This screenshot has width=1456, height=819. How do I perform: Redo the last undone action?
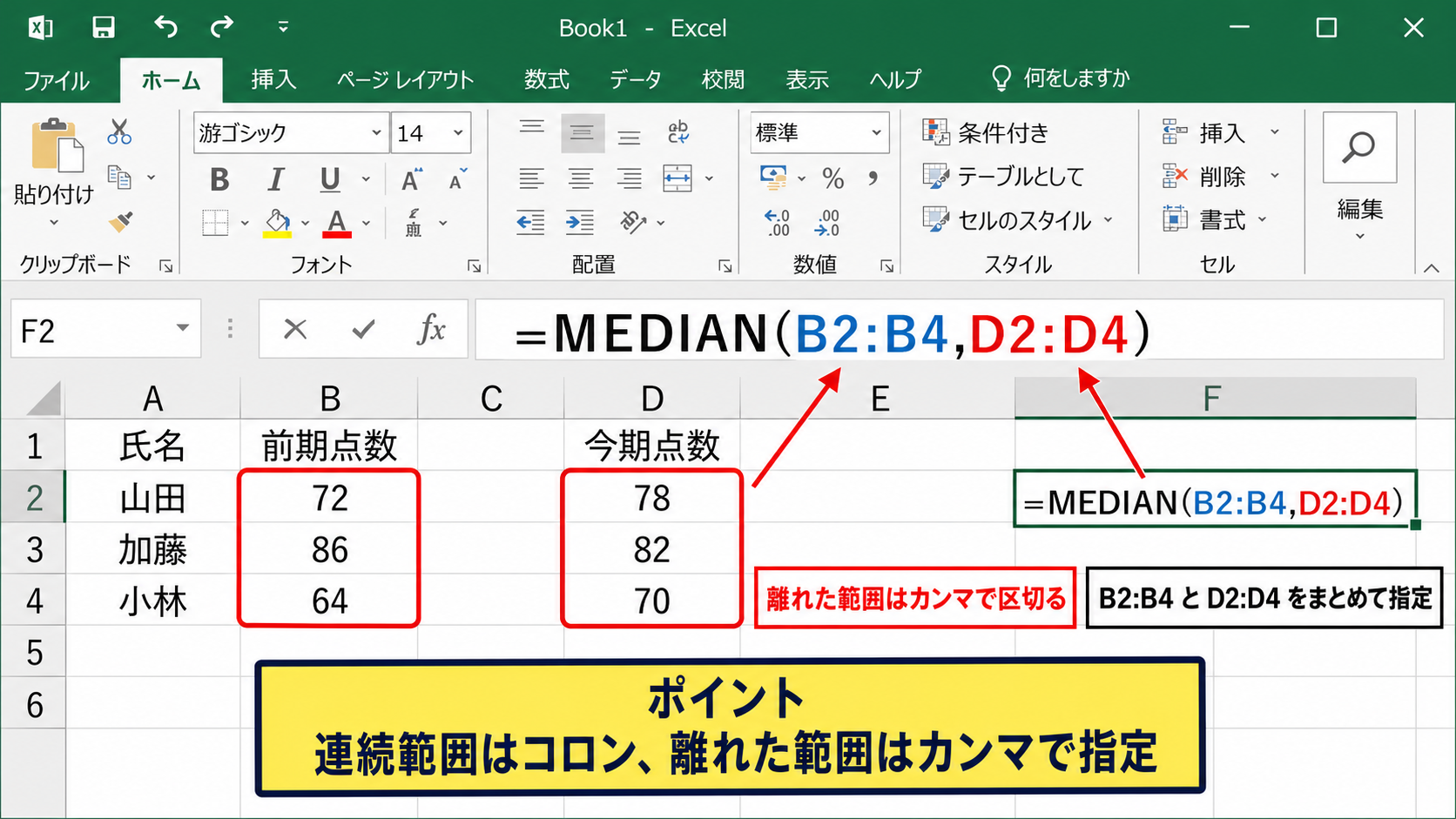coord(222,28)
